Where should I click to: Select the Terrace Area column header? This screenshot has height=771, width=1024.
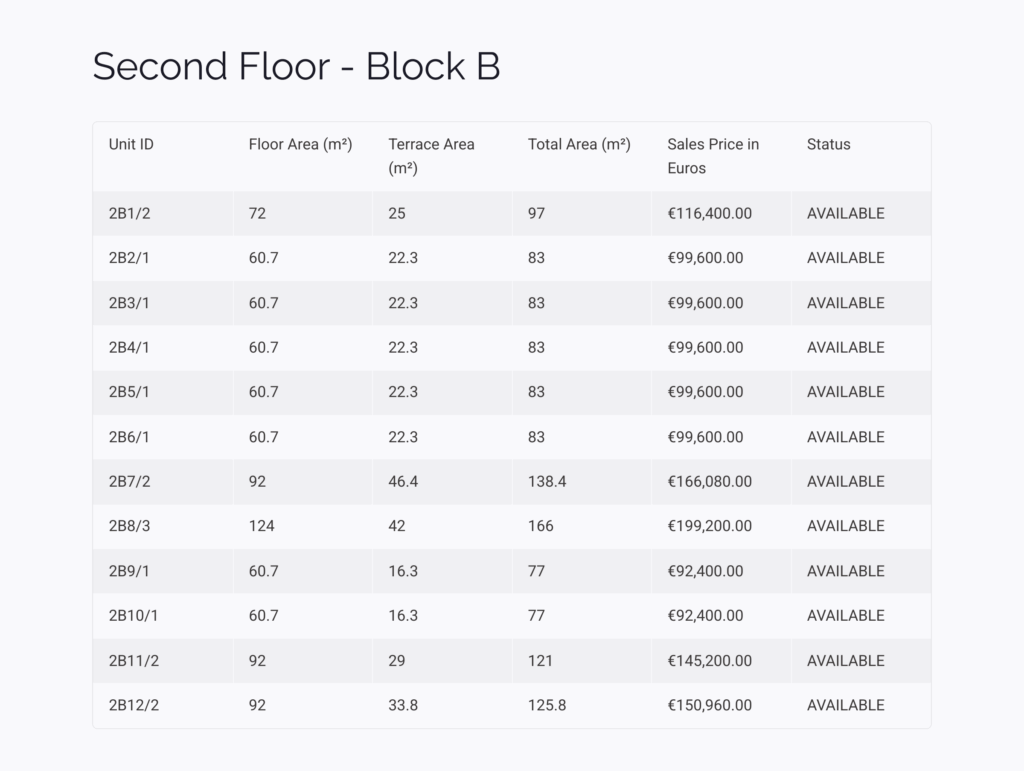(431, 156)
